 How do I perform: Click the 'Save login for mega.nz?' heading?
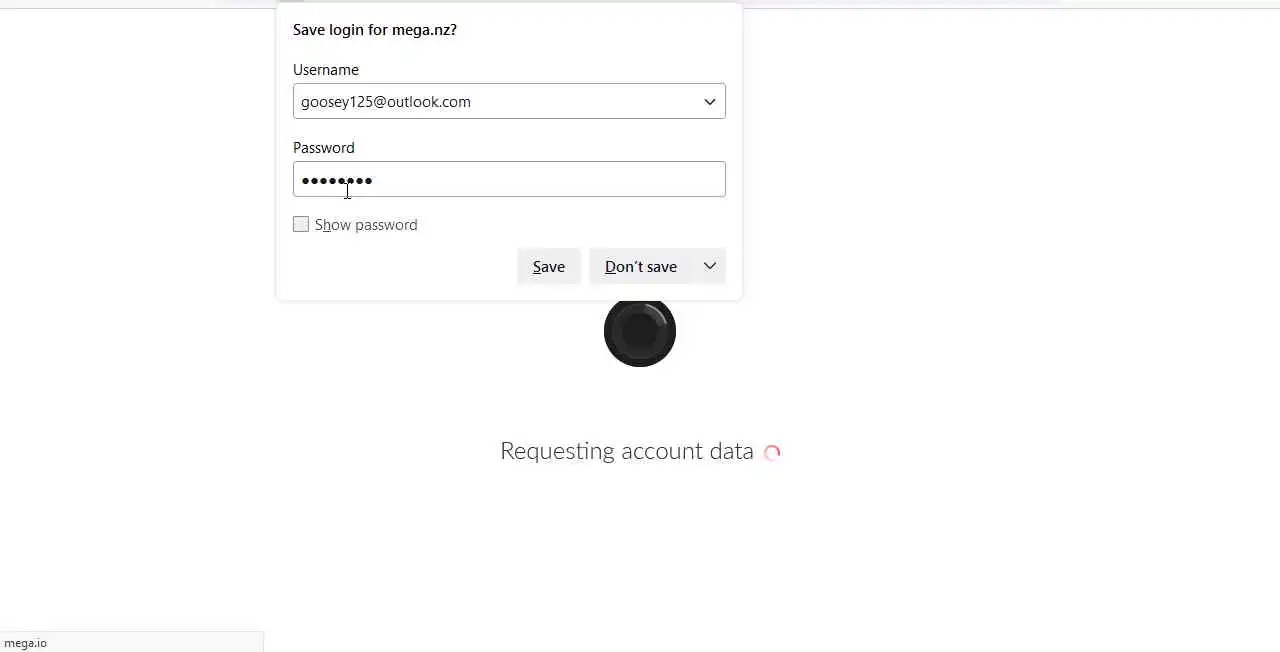click(374, 30)
